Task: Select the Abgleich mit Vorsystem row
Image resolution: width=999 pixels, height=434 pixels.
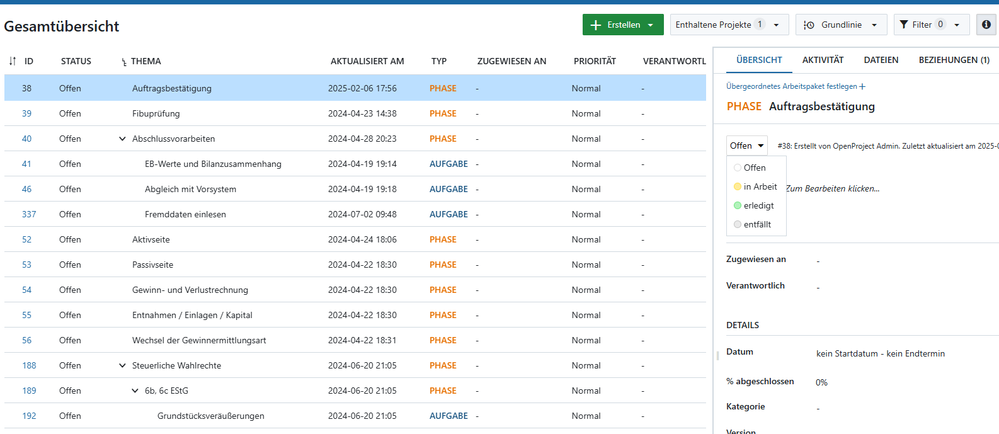Action: click(356, 189)
